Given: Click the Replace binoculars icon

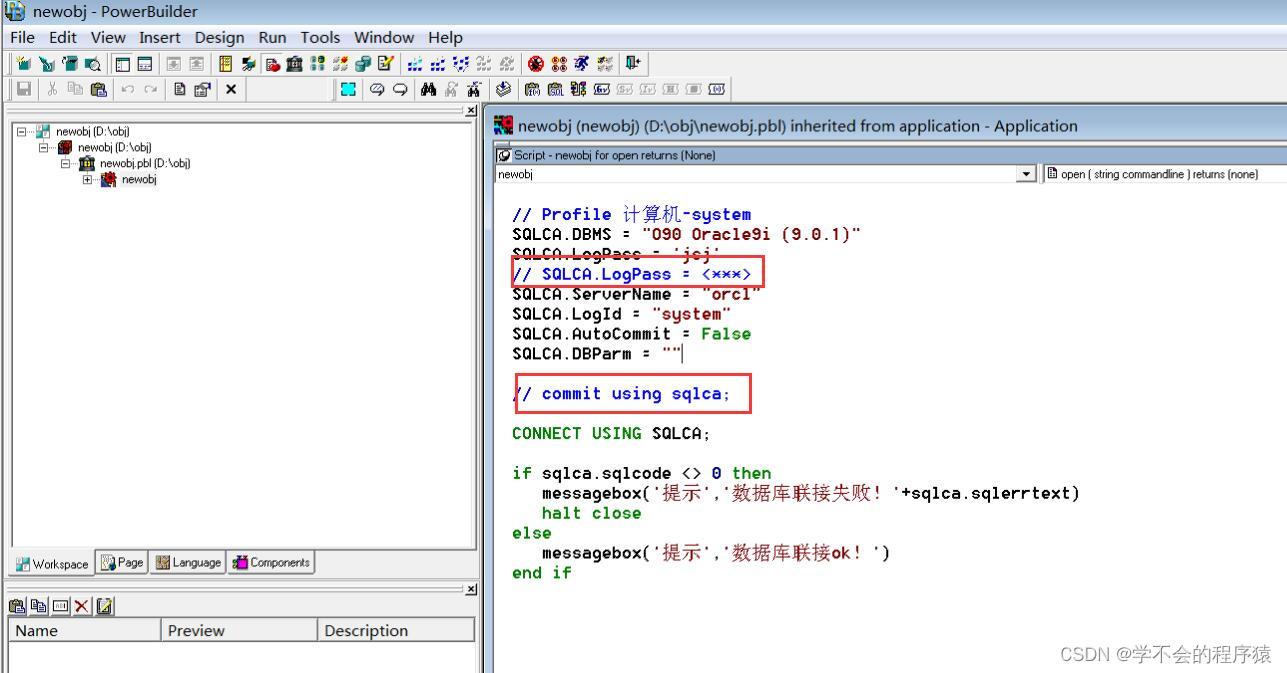Looking at the screenshot, I should click(474, 89).
